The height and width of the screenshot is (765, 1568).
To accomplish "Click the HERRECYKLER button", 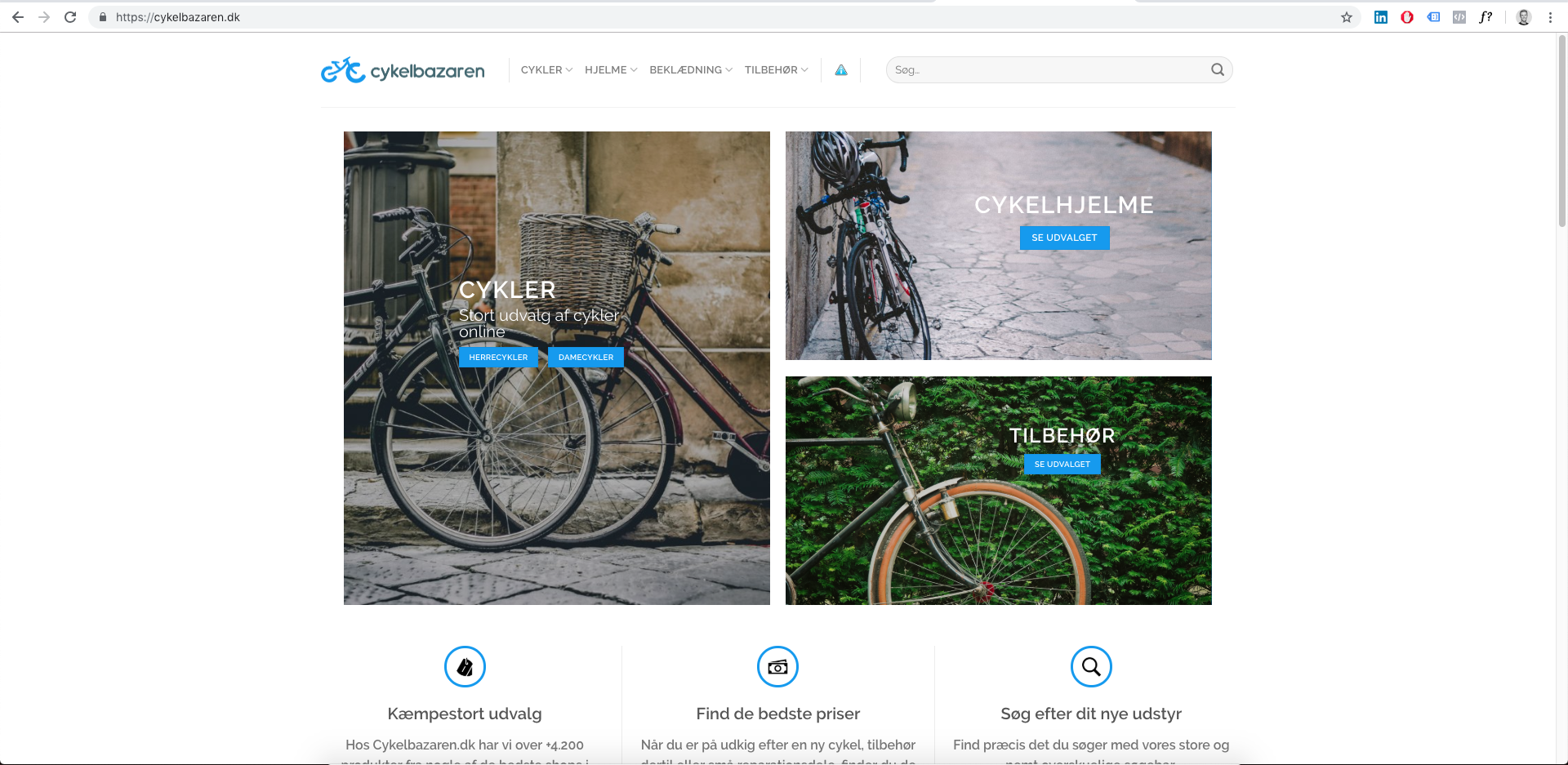I will pyautogui.click(x=498, y=358).
